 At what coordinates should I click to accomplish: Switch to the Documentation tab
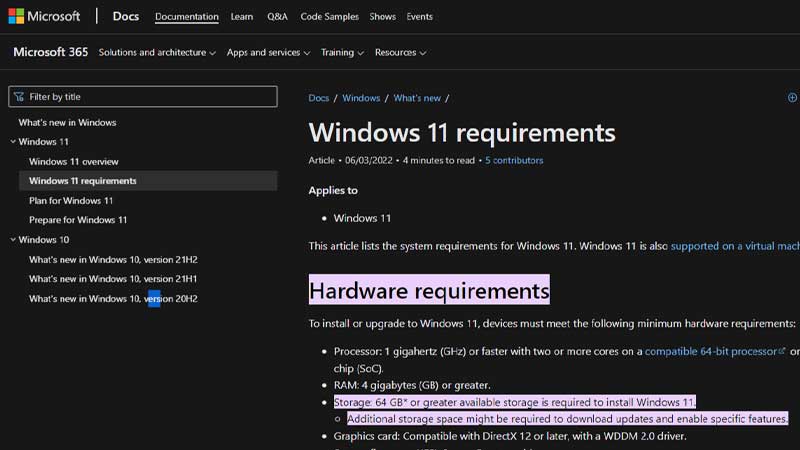[187, 16]
